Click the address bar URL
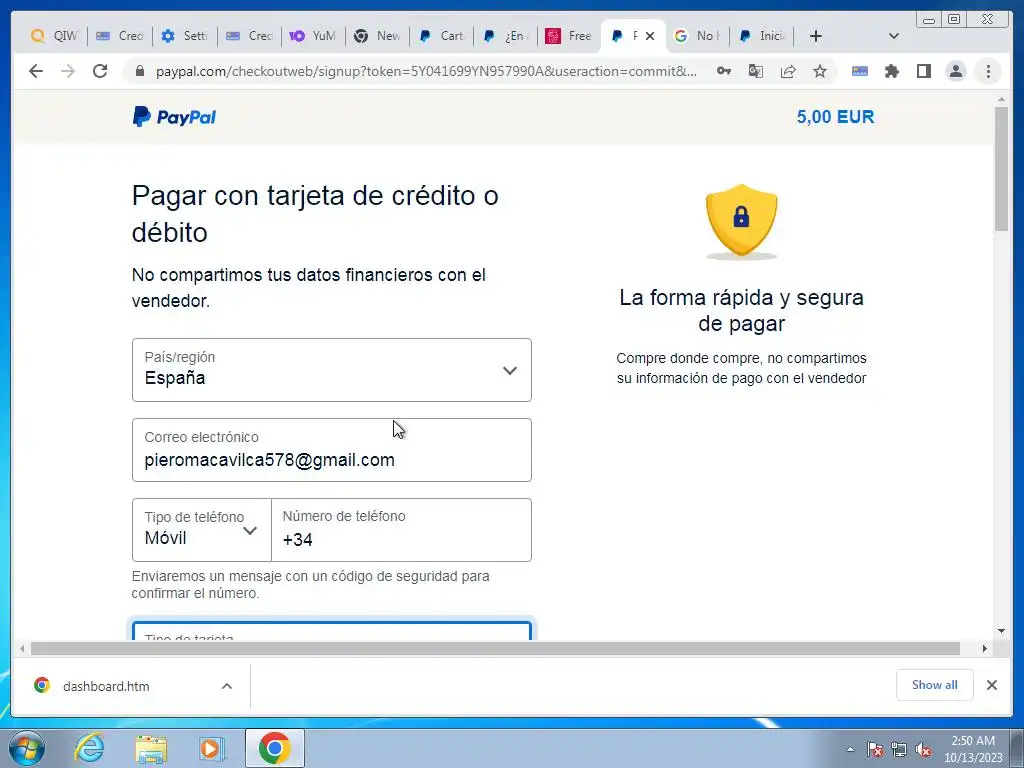Image resolution: width=1024 pixels, height=768 pixels. coord(426,71)
